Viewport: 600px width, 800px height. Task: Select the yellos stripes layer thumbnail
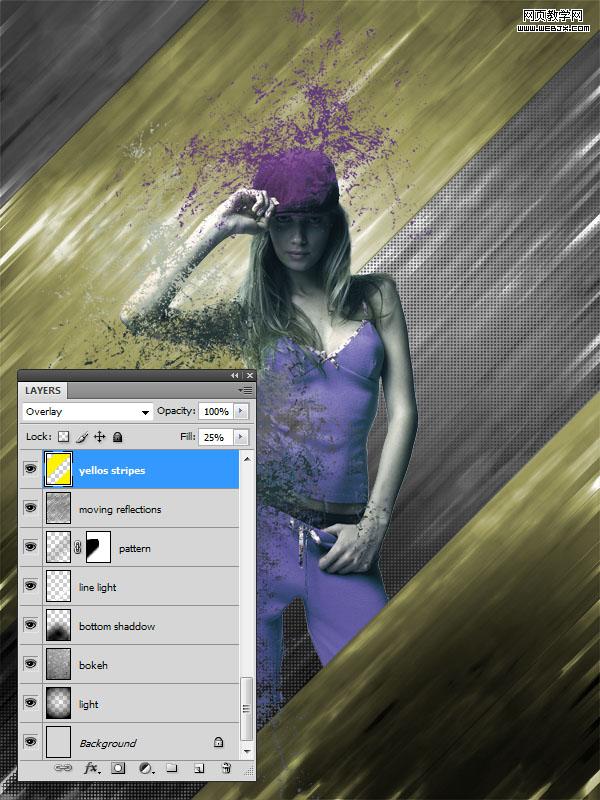coord(59,469)
